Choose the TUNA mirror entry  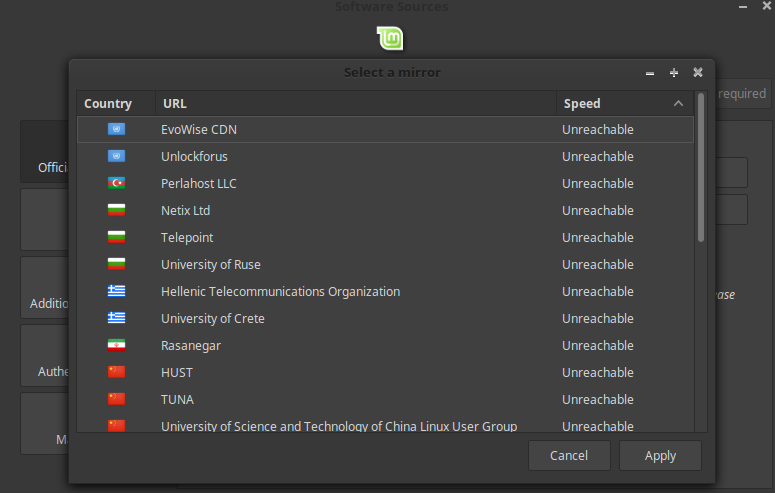click(x=385, y=399)
